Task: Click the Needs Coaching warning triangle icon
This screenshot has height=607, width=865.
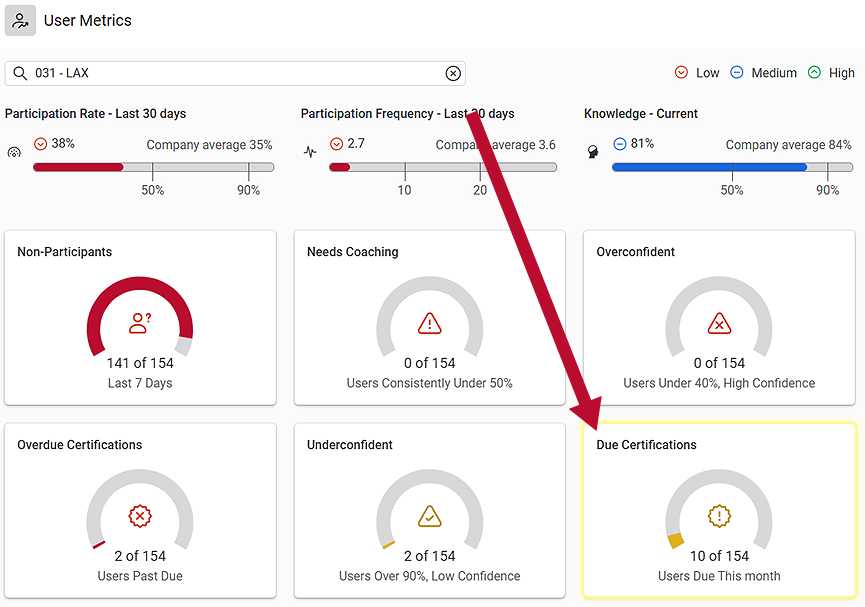Action: coord(430,323)
